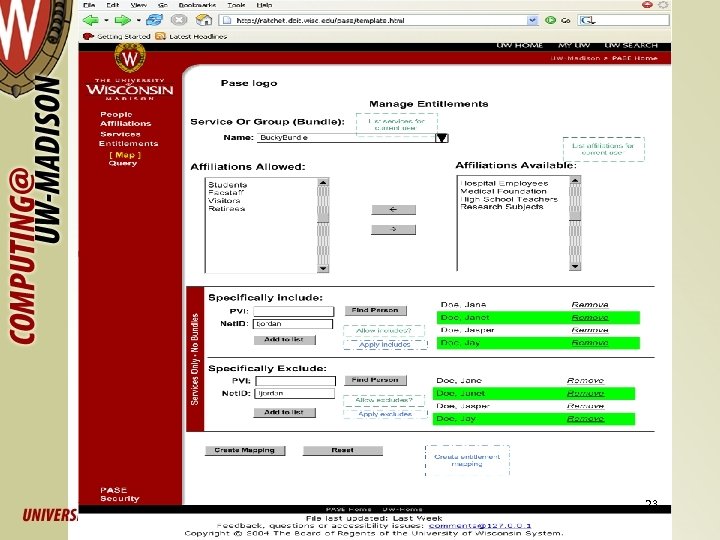Click PVI field under Specifically Exclude
720x540 pixels.
point(295,381)
